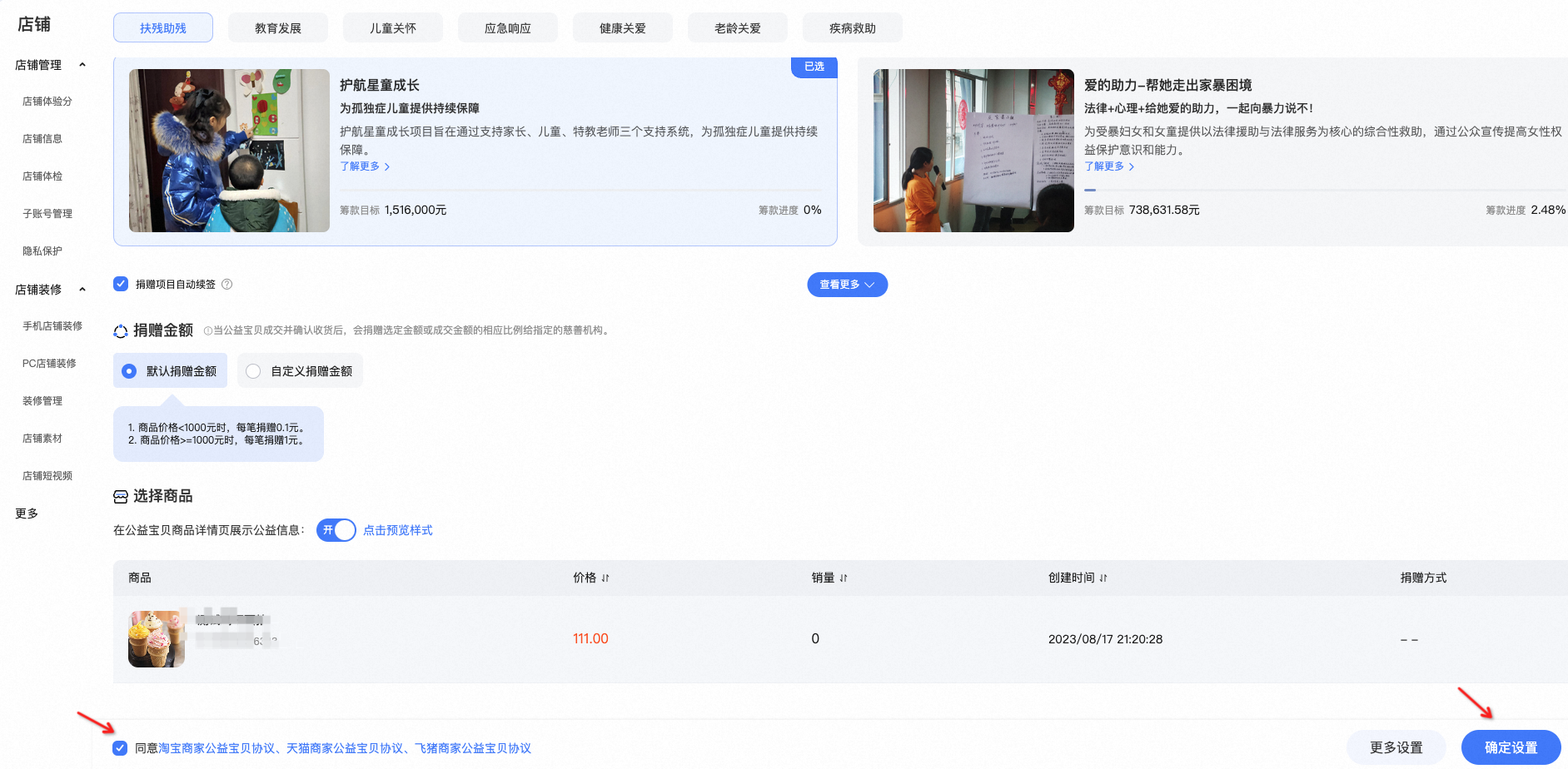Image resolution: width=1568 pixels, height=769 pixels.
Task: Switch to the 应急响应 category tab
Action: pyautogui.click(x=508, y=27)
